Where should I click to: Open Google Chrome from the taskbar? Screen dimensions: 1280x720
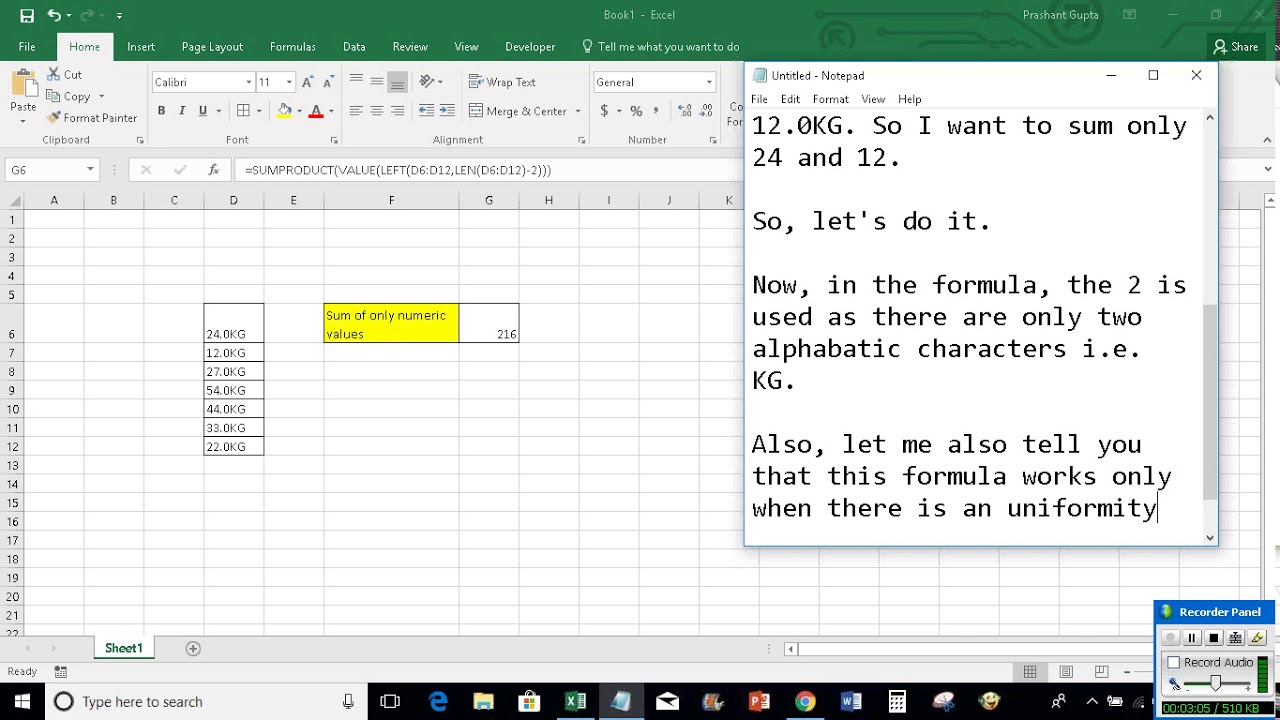[805, 701]
